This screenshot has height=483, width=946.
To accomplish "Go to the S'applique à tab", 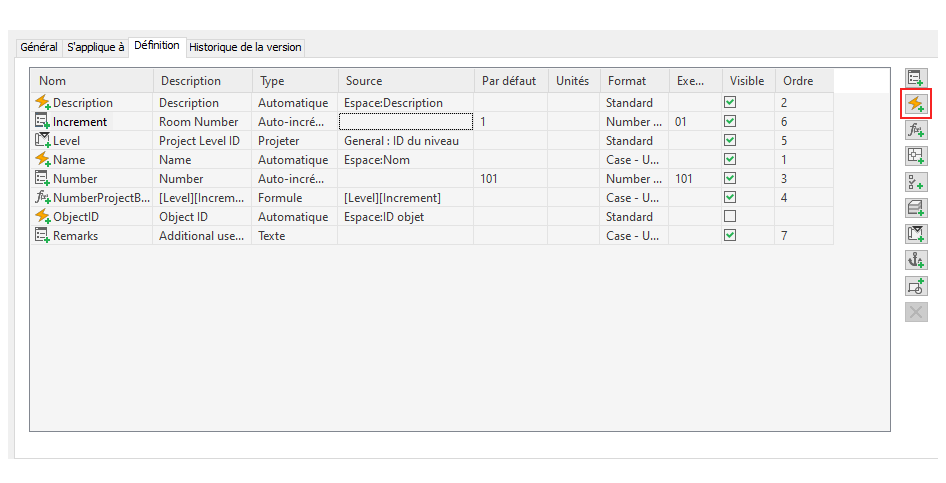I will [96, 47].
